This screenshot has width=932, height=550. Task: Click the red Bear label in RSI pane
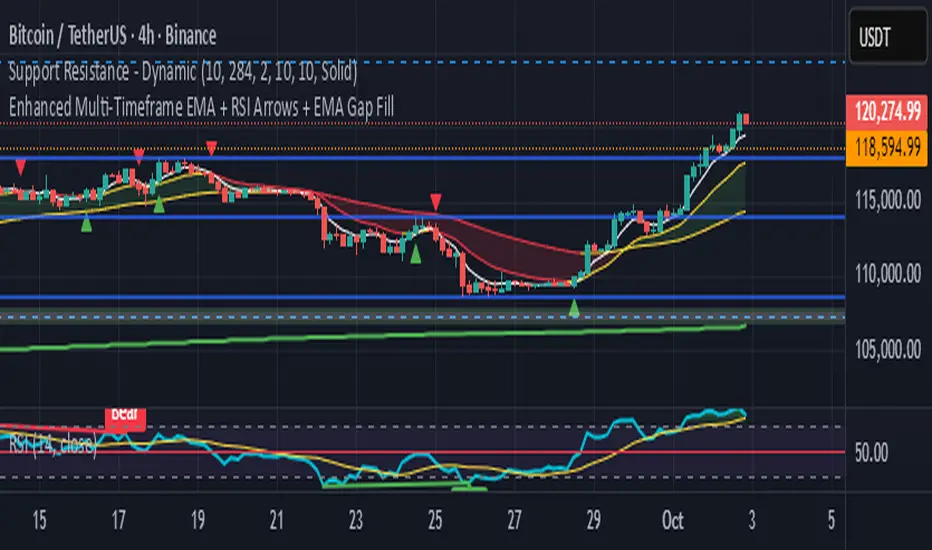pyautogui.click(x=125, y=416)
